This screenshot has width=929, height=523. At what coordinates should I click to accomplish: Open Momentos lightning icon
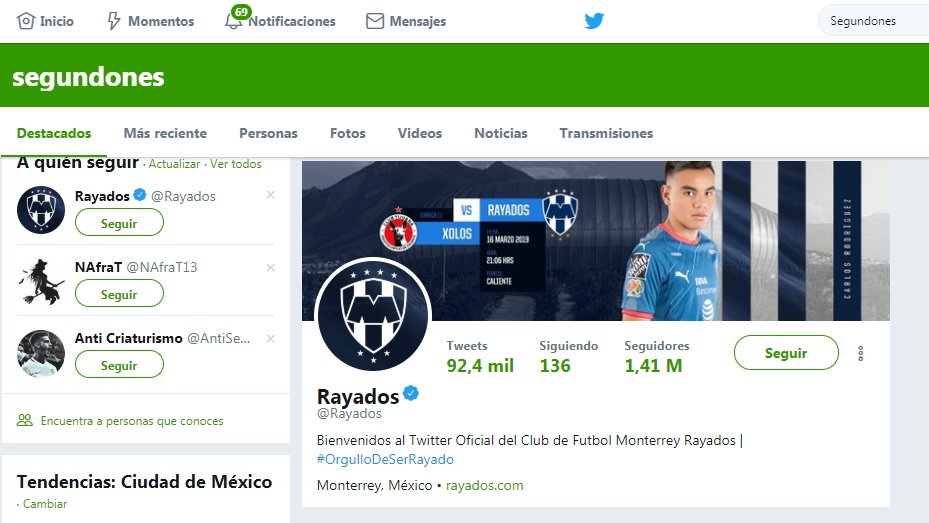[114, 21]
